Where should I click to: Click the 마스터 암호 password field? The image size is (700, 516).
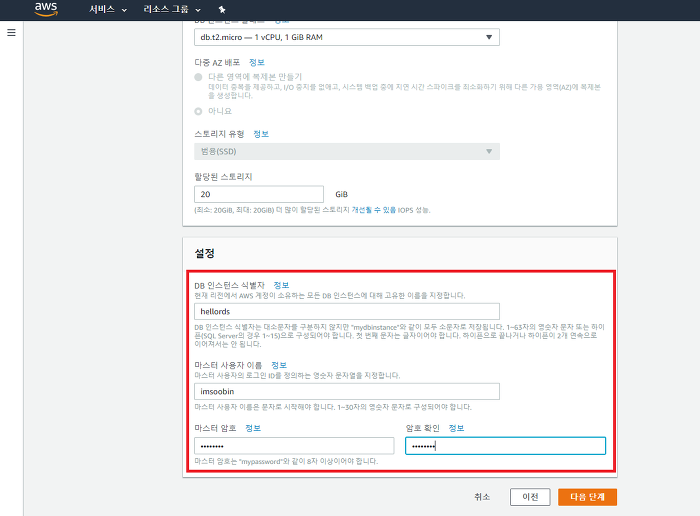coord(294,446)
